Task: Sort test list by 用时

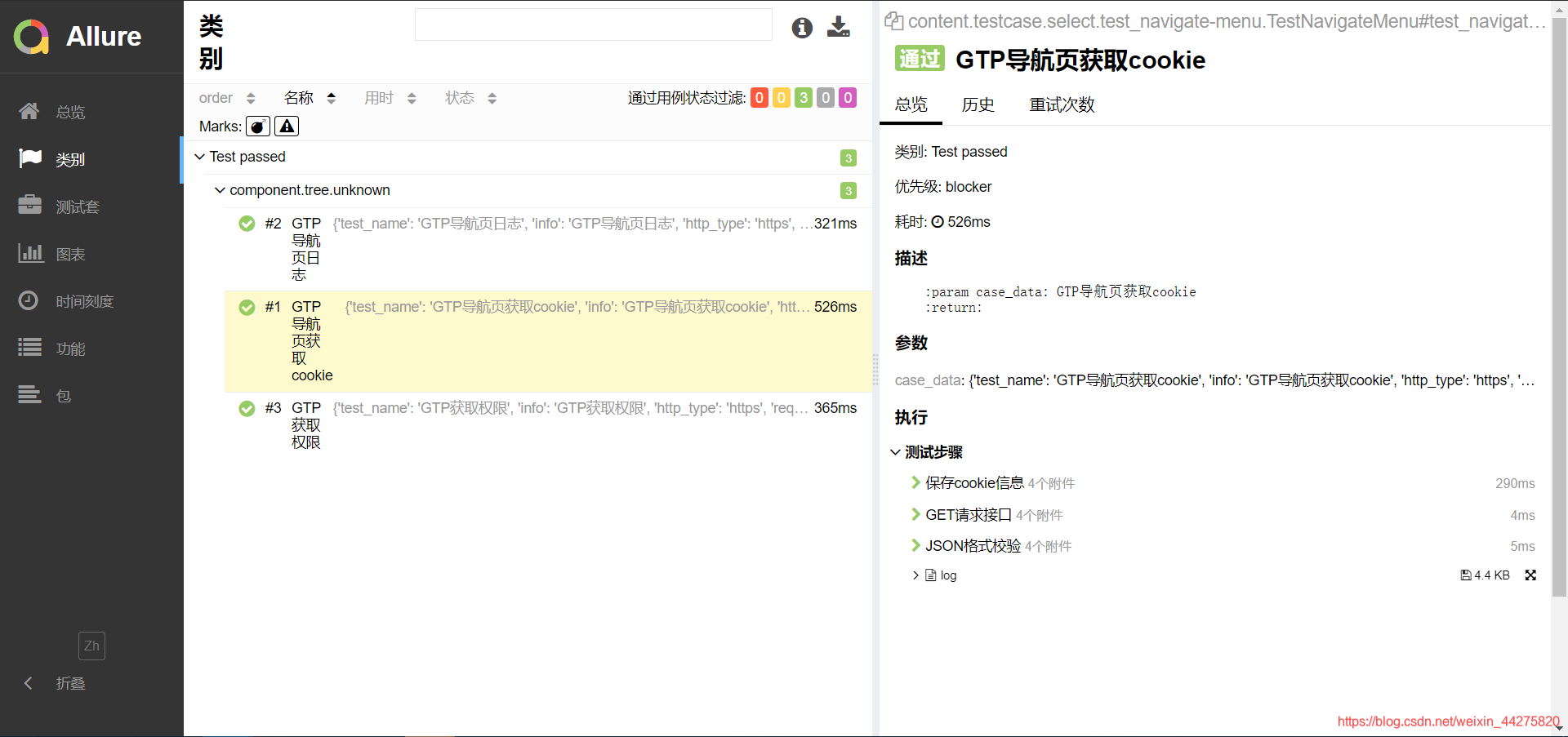Action: 390,98
